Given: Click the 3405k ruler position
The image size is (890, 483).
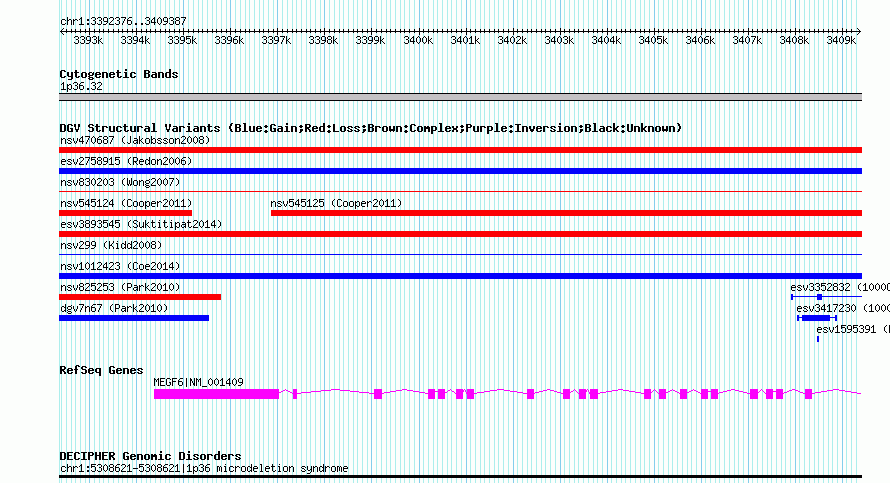Looking at the screenshot, I should pyautogui.click(x=653, y=40).
